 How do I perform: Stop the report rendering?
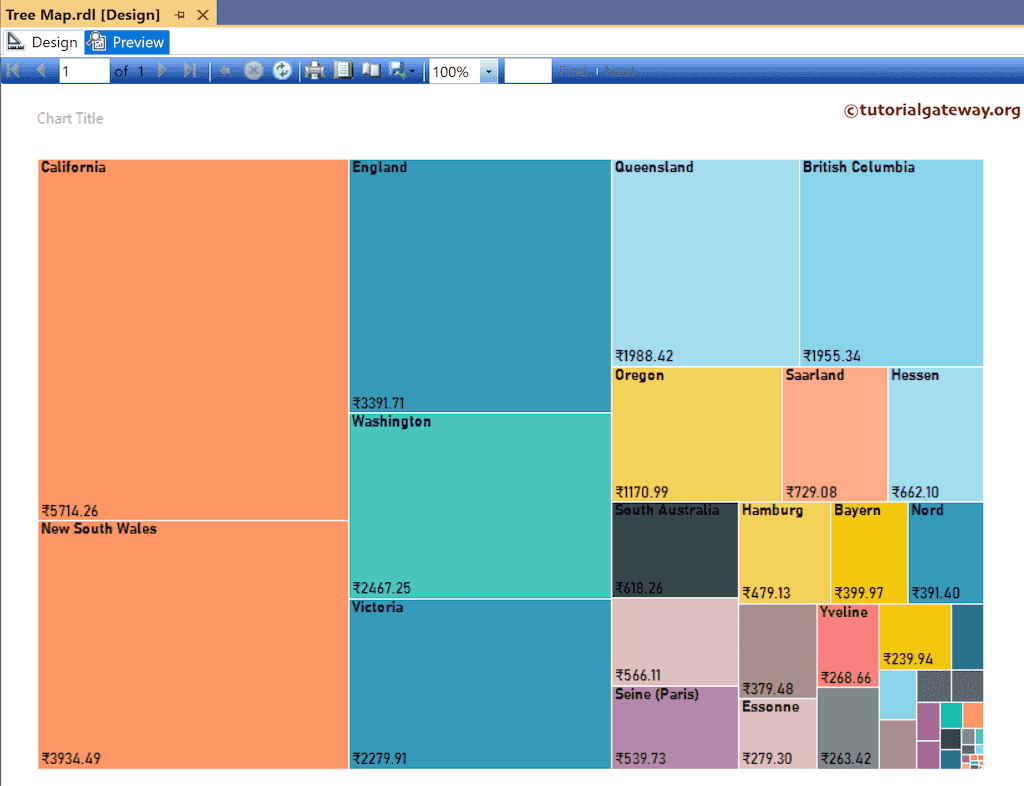click(x=253, y=70)
